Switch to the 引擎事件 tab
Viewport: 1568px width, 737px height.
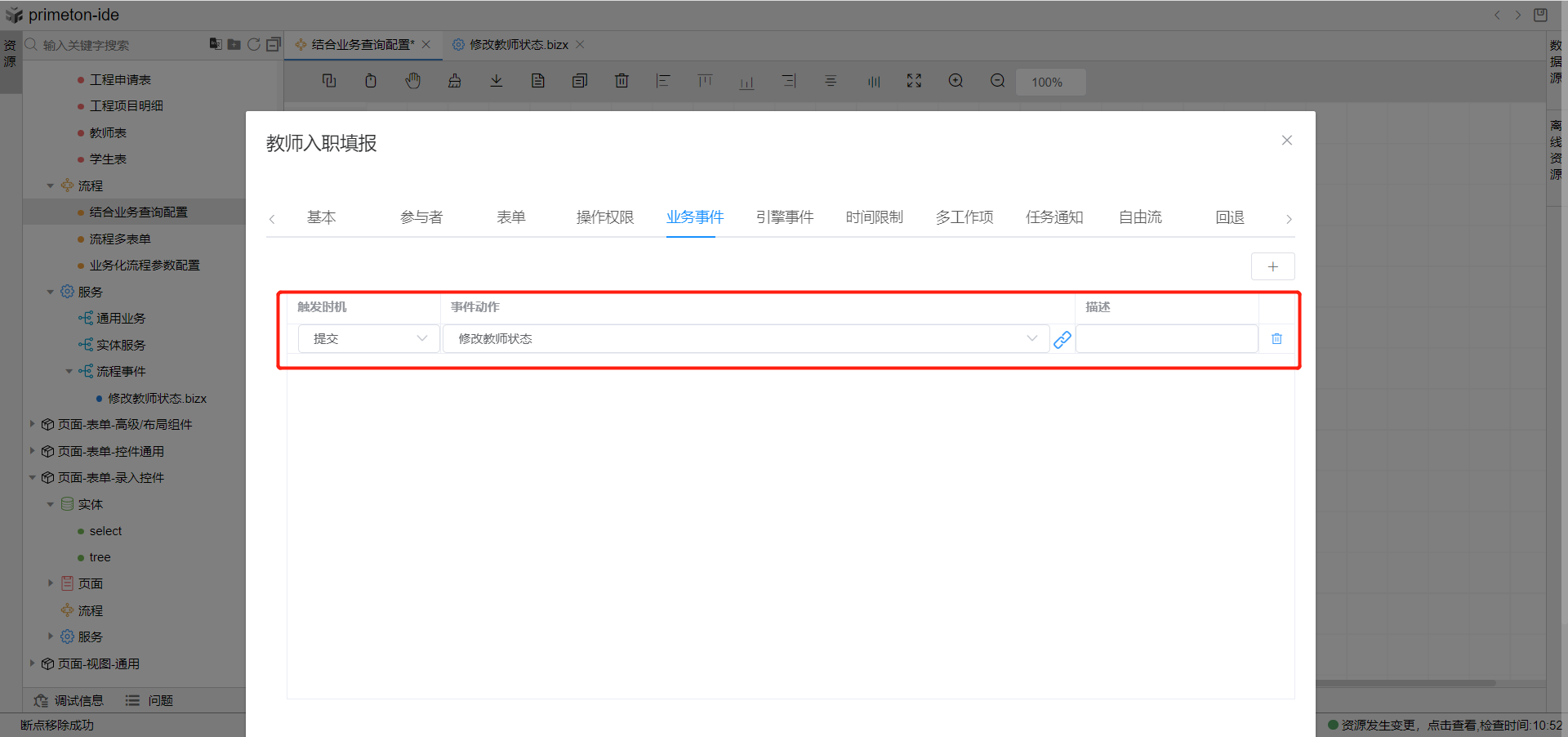pos(784,217)
